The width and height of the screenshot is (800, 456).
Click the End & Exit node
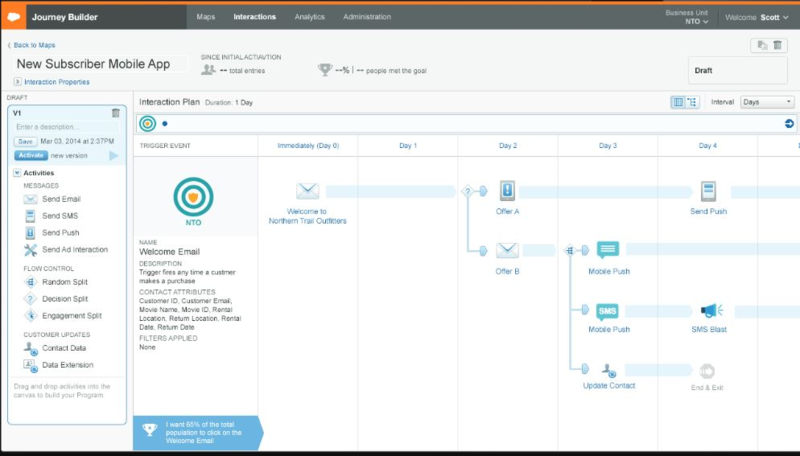(707, 371)
